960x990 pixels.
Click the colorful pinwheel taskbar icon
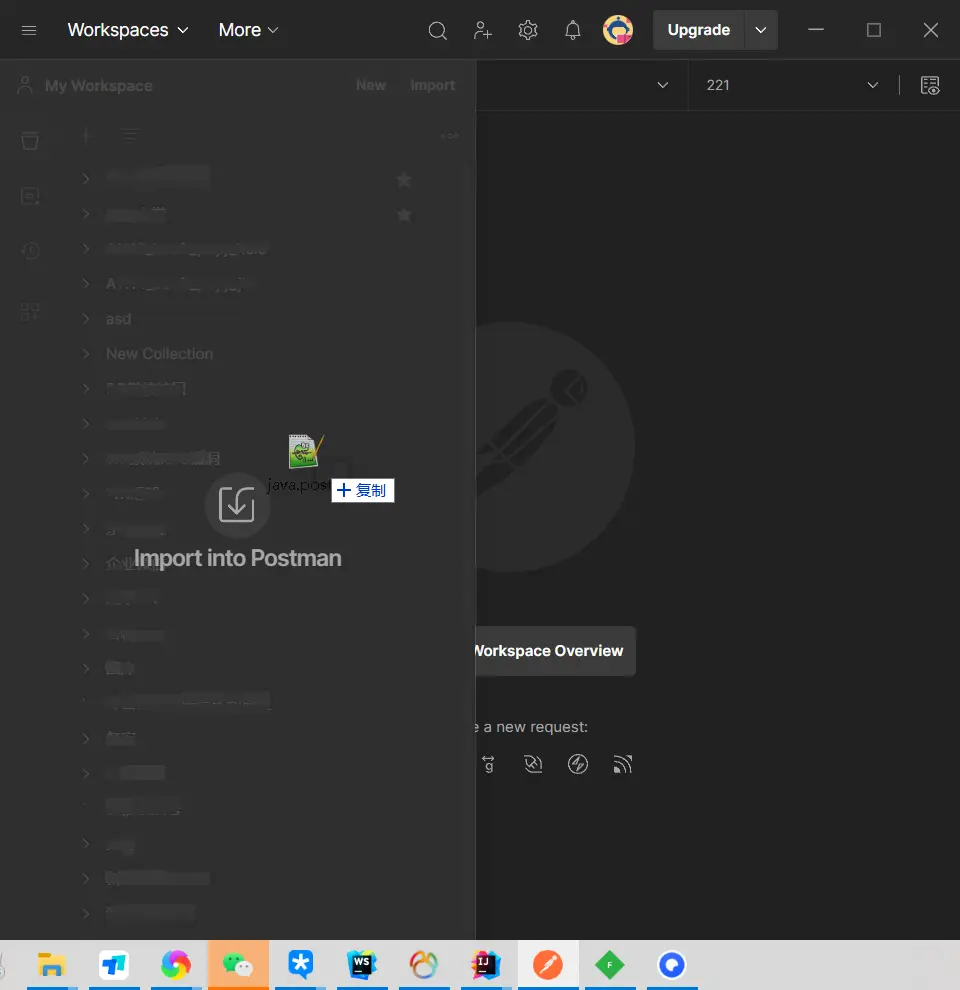coord(176,964)
